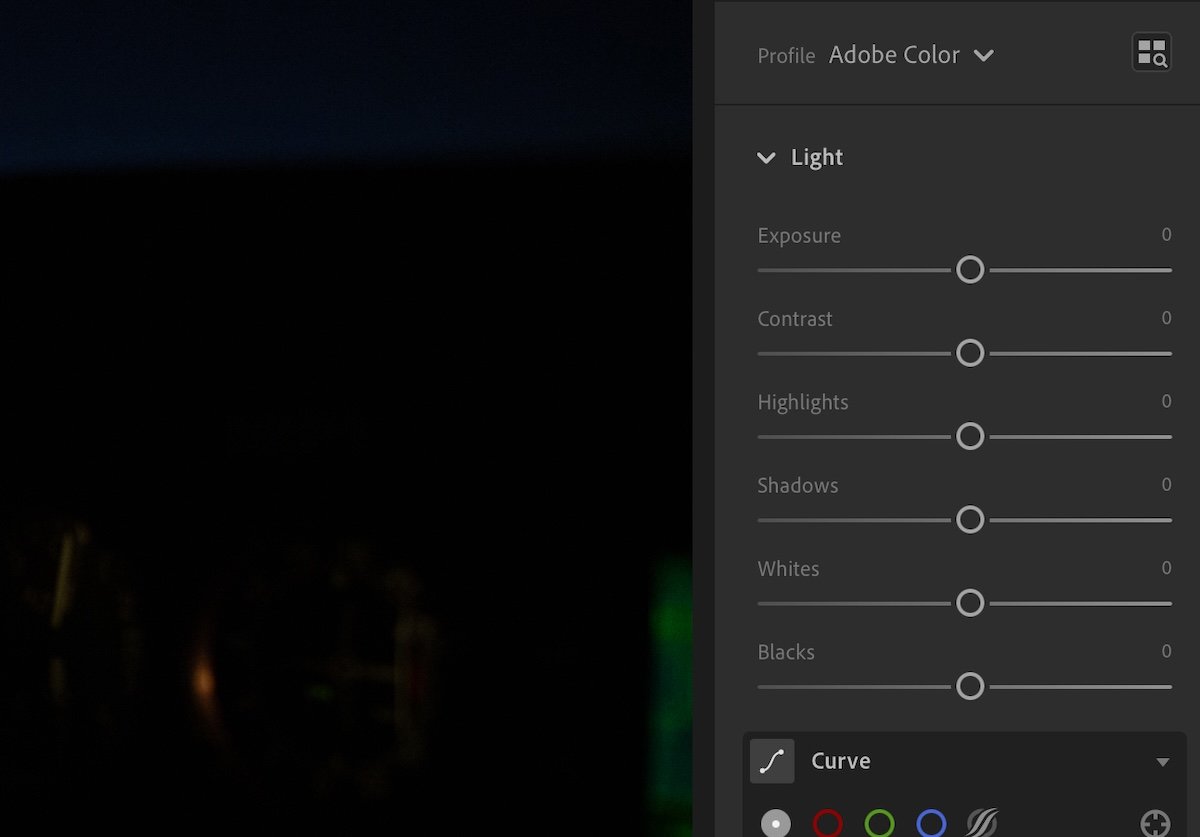This screenshot has height=837, width=1200.
Task: Select the main white point curve channel
Action: [x=775, y=822]
